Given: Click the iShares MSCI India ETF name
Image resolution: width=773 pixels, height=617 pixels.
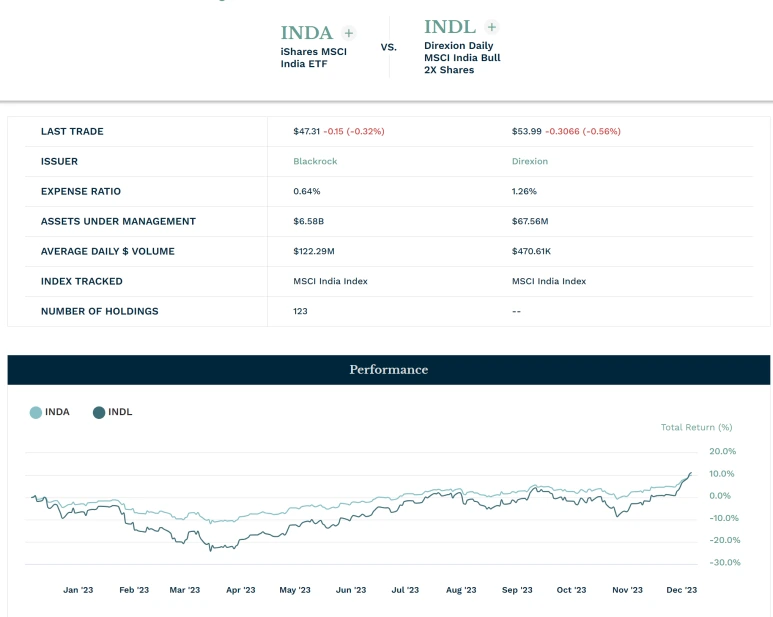Looking at the screenshot, I should [x=313, y=58].
